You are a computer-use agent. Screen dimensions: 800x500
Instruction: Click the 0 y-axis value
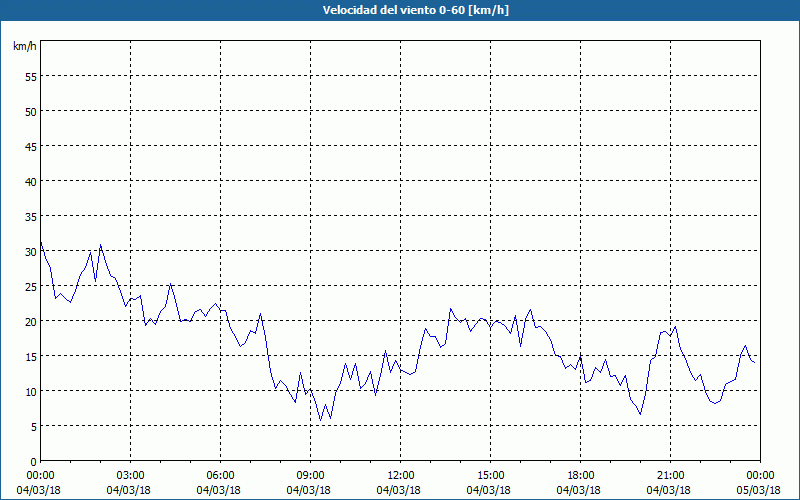click(34, 462)
